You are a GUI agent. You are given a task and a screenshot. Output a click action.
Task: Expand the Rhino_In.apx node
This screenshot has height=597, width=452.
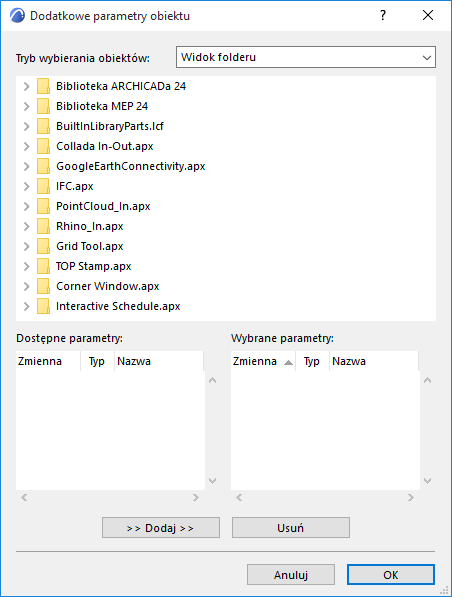[x=27, y=226]
